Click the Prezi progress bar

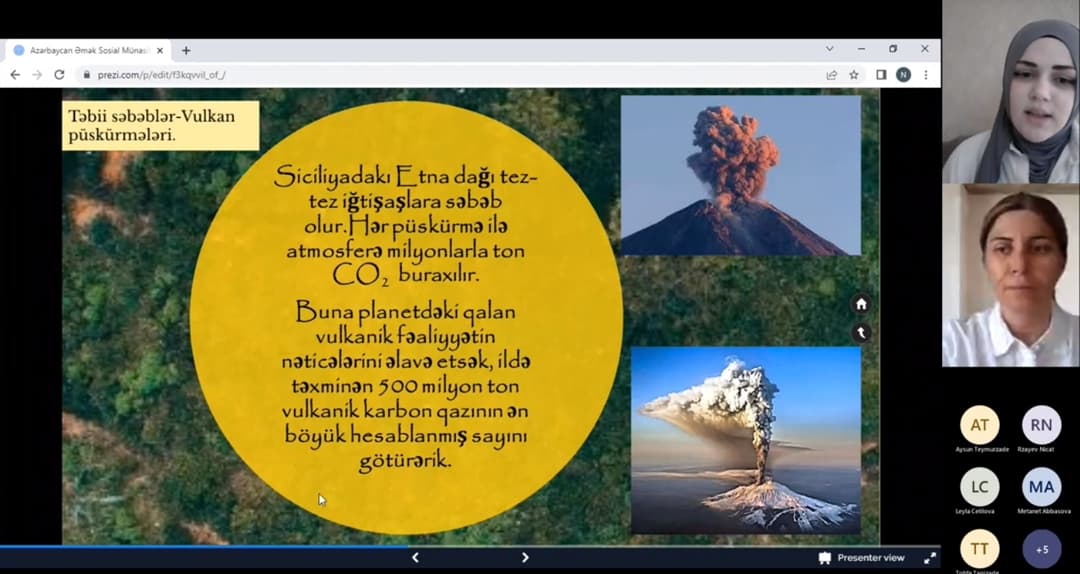[x=470, y=547]
